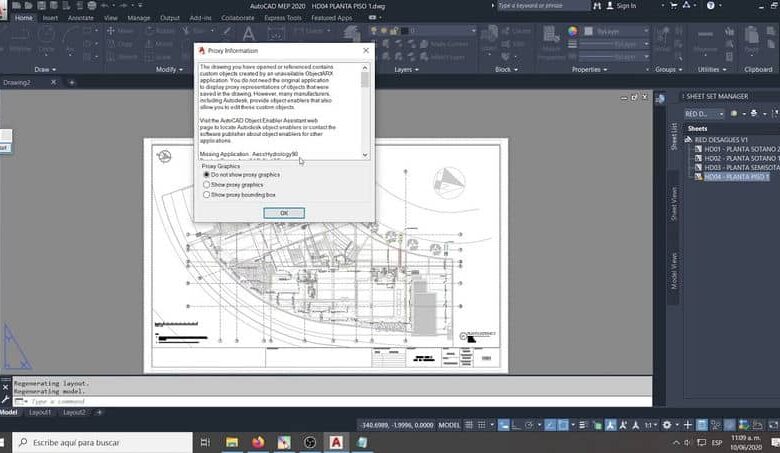Screen dimensions: 780x453
Task: Open Firefox from the Windows taskbar
Action: (x=258, y=442)
